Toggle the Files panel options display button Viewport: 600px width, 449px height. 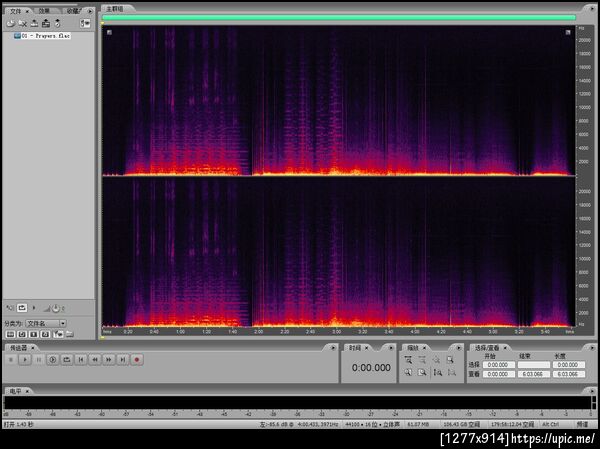click(85, 23)
